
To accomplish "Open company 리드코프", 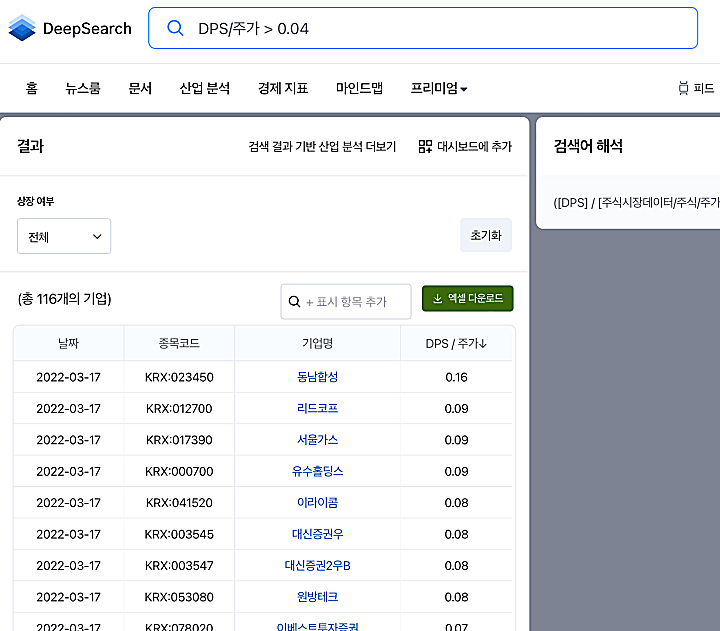I will pyautogui.click(x=317, y=408).
